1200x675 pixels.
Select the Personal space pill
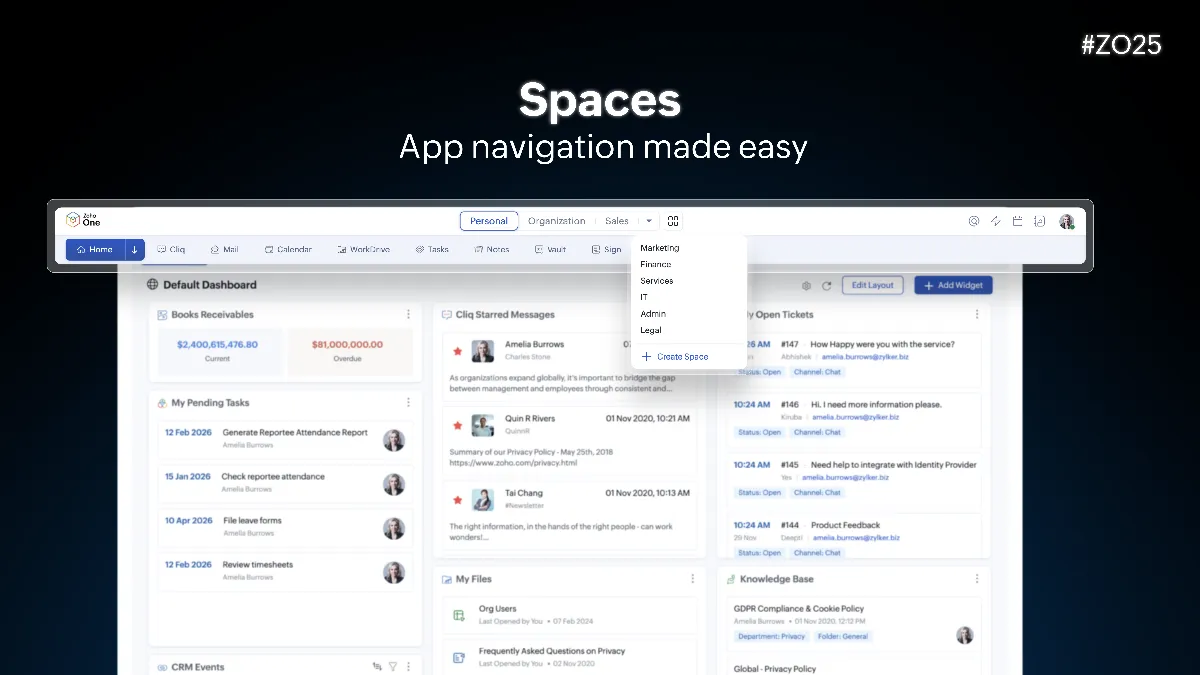coord(489,221)
